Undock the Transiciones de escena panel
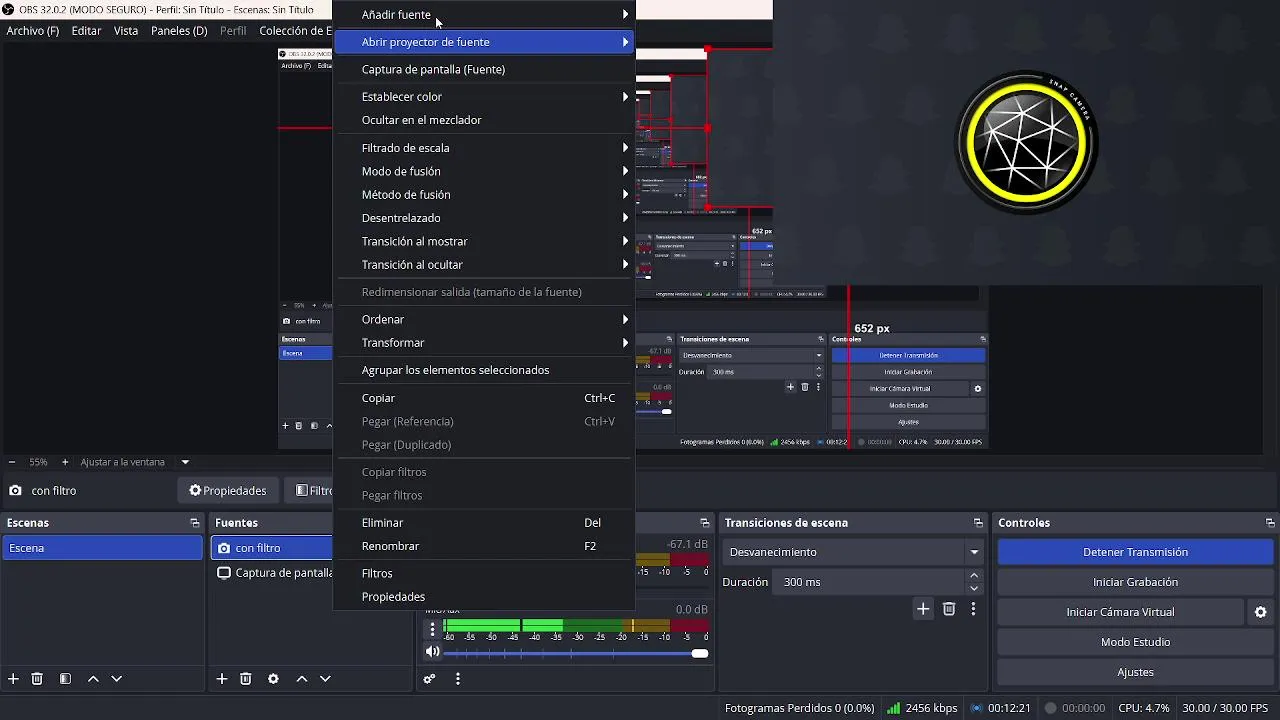 click(978, 523)
